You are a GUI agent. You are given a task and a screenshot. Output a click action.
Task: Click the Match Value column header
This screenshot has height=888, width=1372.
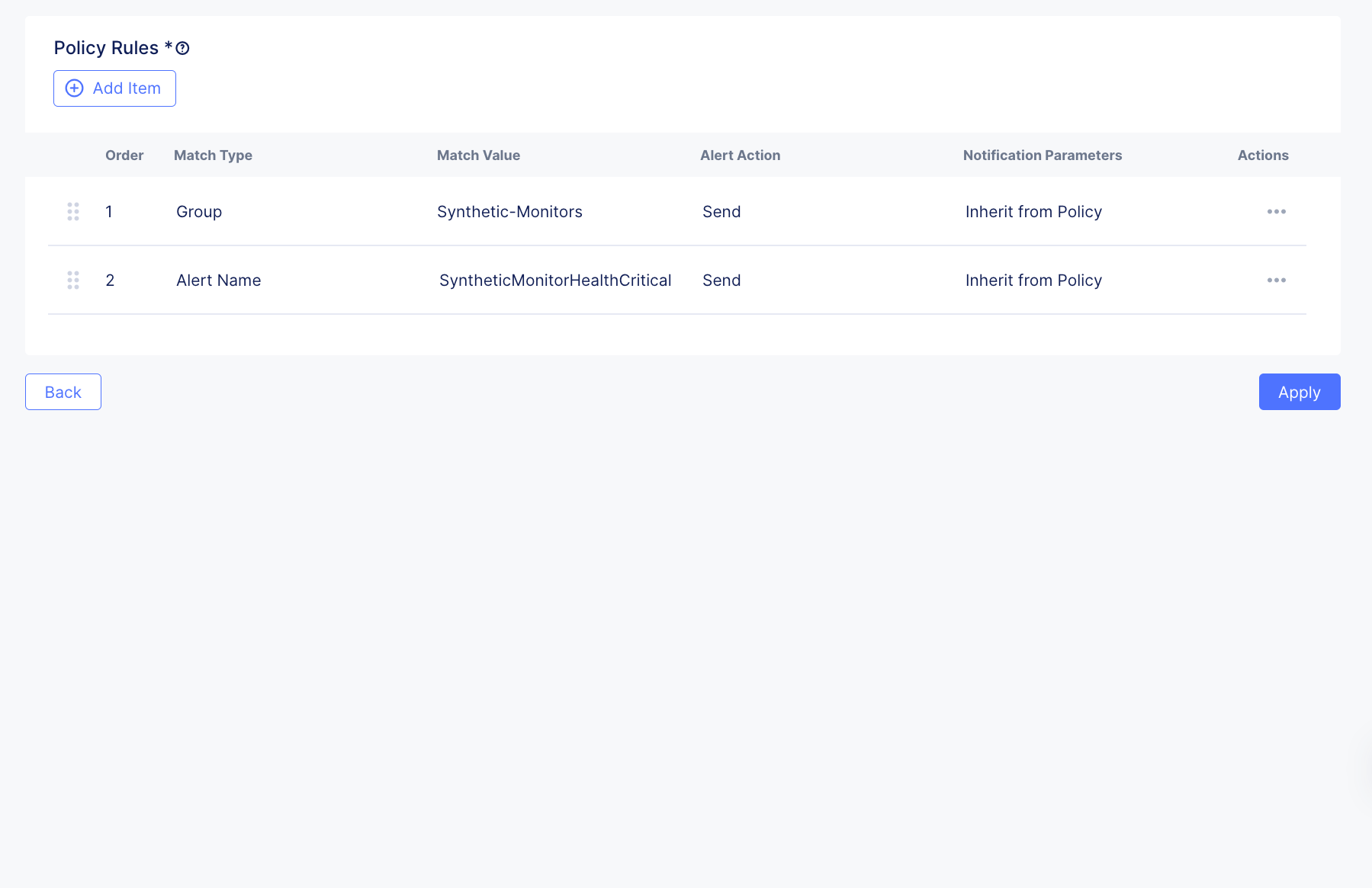point(478,155)
